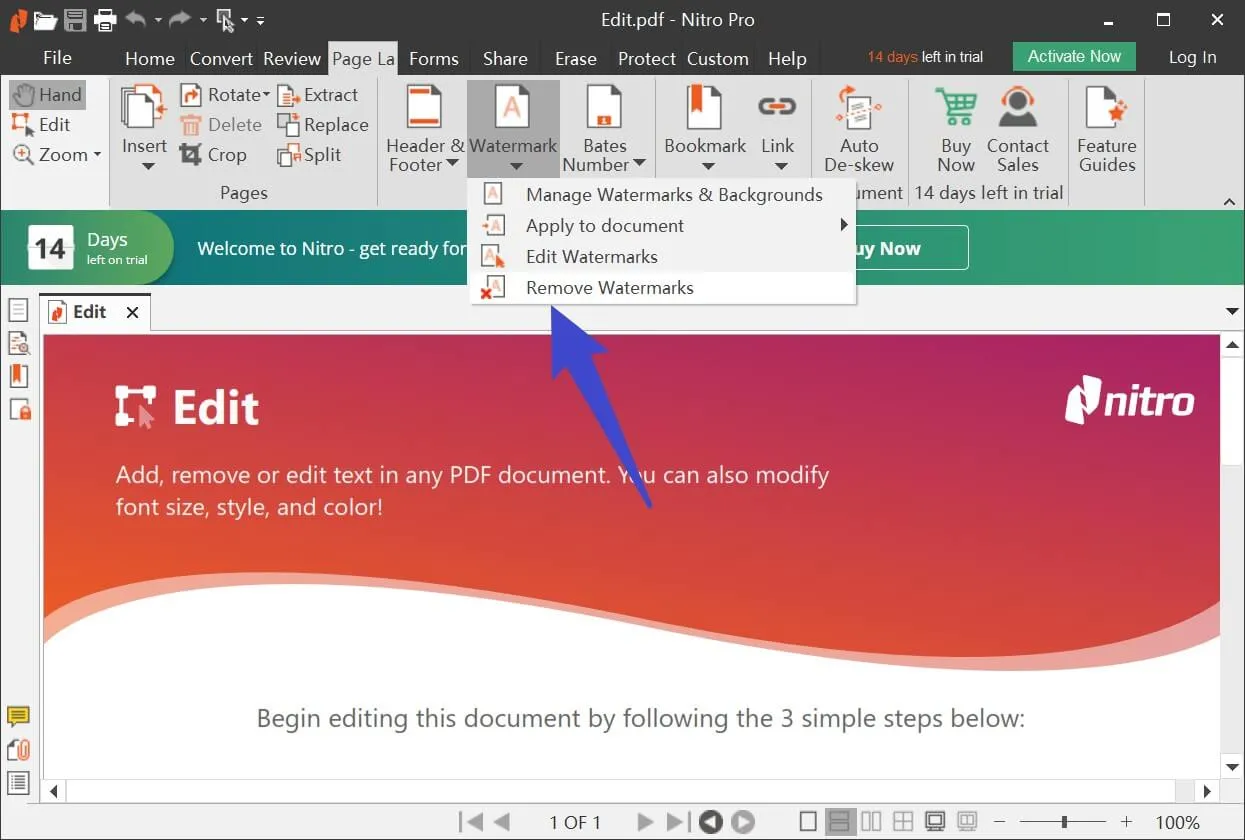Open Attachments panel paperclip icon
The width and height of the screenshot is (1245, 840).
(18, 749)
